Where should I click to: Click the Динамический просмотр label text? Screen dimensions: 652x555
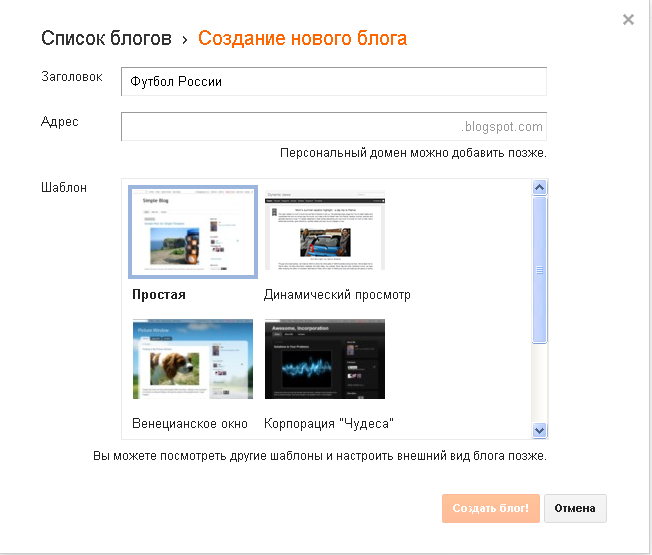click(337, 294)
